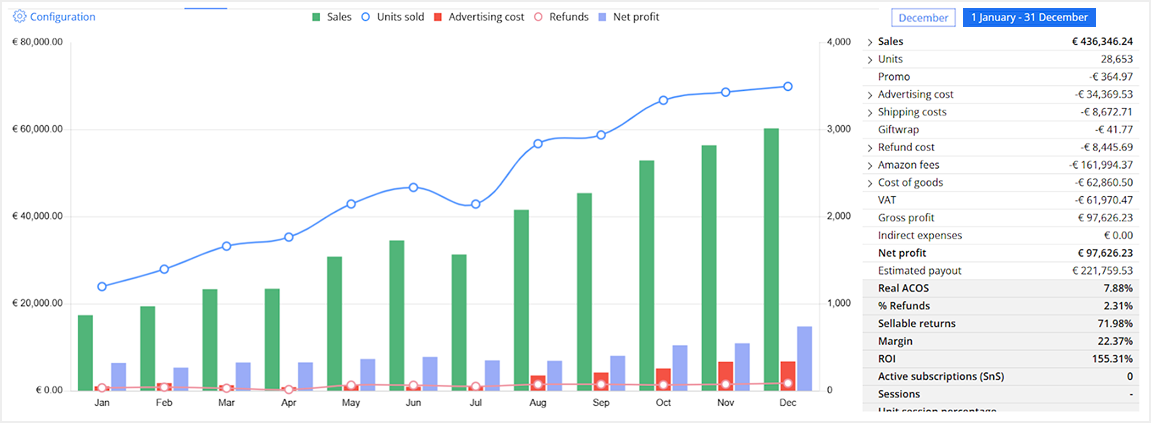Click the April Refunds data point
The image size is (1151, 423).
point(288,389)
